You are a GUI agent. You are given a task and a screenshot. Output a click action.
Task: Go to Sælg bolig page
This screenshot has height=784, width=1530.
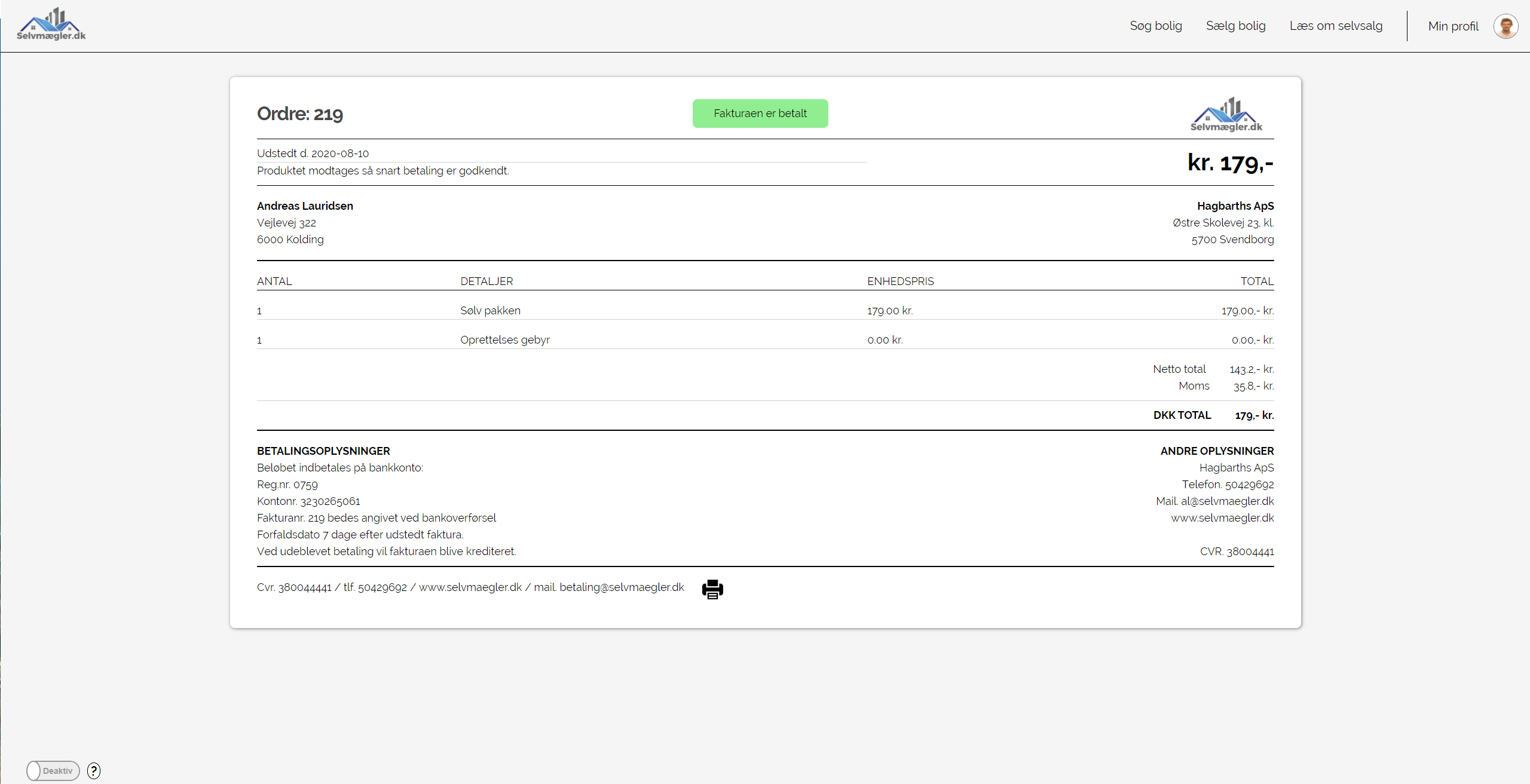(x=1235, y=26)
